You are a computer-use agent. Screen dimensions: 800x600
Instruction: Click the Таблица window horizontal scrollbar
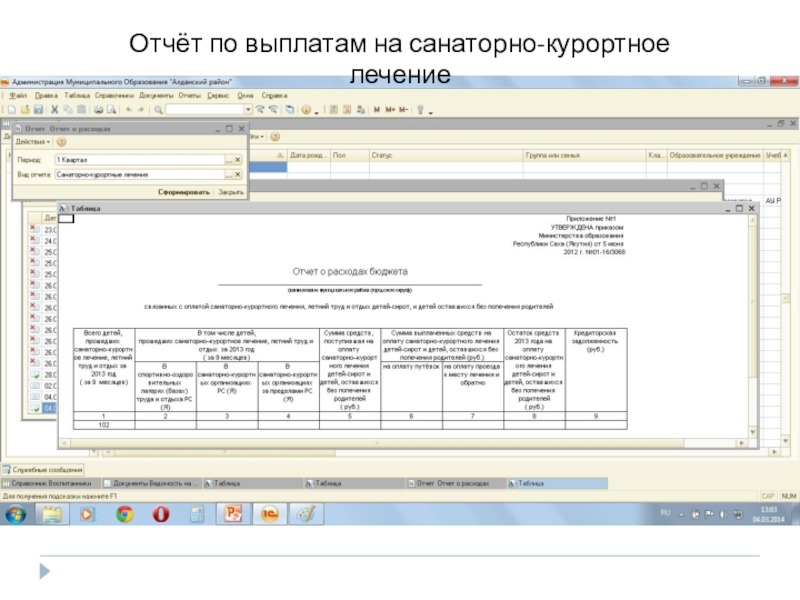tap(377, 443)
